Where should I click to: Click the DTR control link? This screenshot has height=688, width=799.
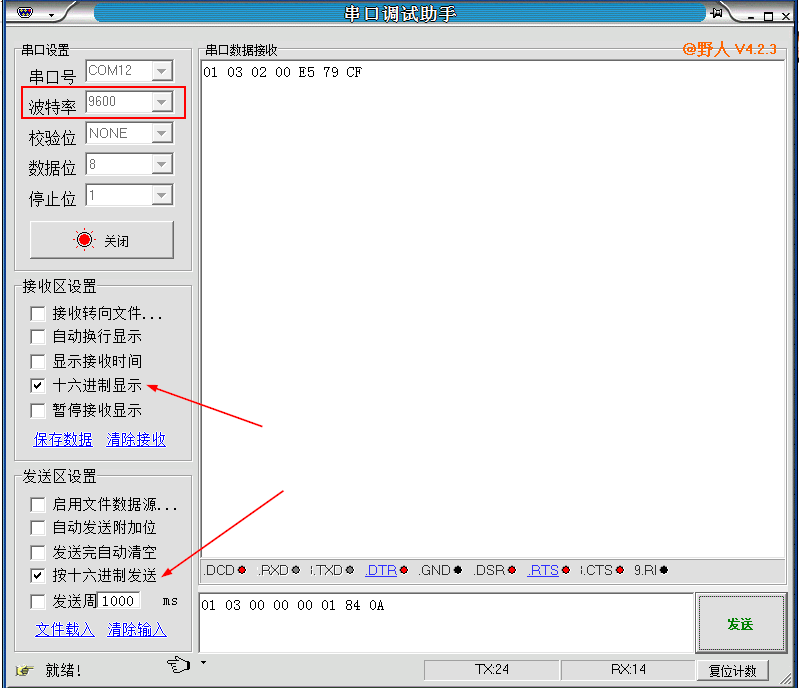(381, 570)
